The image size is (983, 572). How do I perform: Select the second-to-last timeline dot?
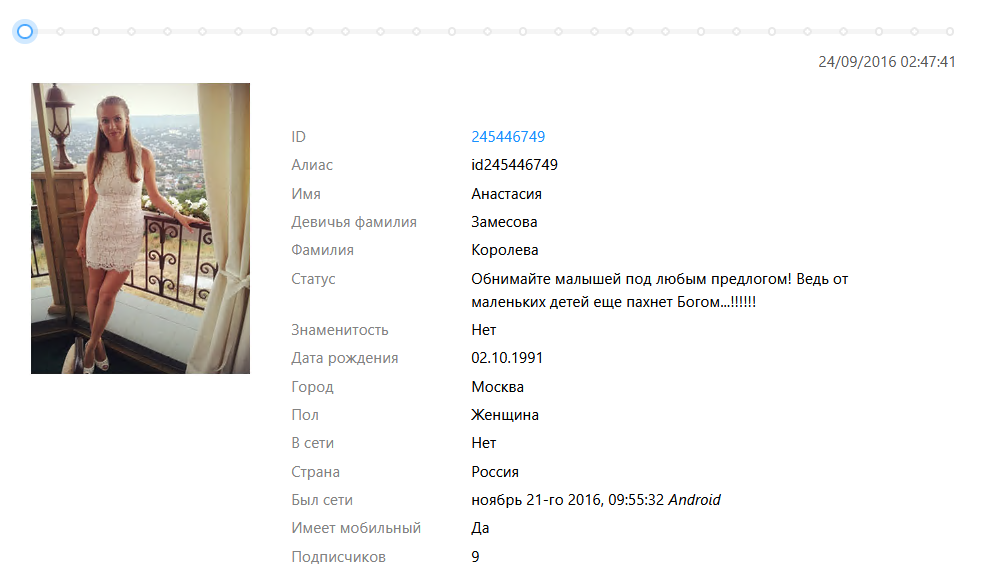tap(914, 31)
